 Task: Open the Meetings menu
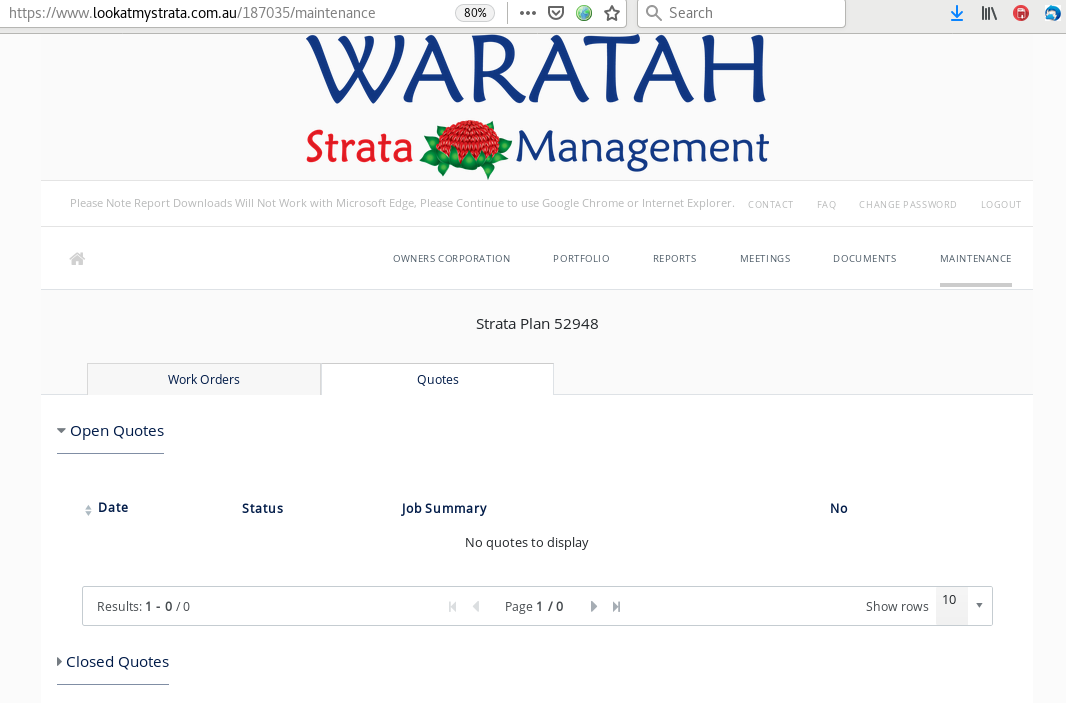tap(766, 258)
